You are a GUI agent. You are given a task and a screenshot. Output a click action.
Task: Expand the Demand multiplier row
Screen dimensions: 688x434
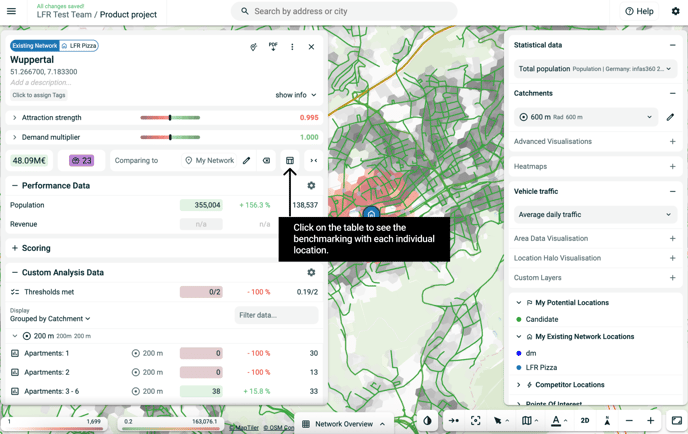(x=14, y=137)
